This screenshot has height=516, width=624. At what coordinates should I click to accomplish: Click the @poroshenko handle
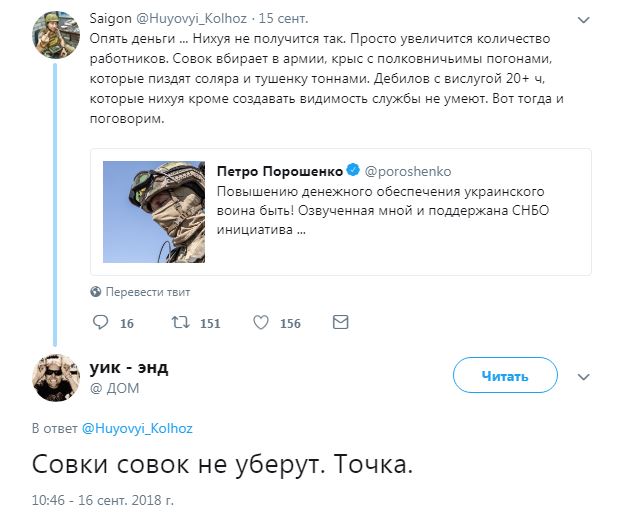pyautogui.click(x=408, y=171)
